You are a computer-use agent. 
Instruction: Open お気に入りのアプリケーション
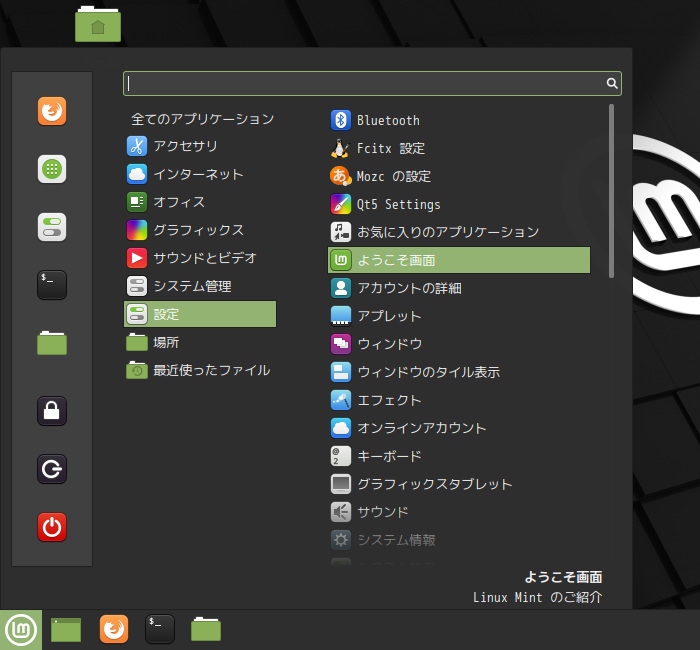pyautogui.click(x=459, y=232)
